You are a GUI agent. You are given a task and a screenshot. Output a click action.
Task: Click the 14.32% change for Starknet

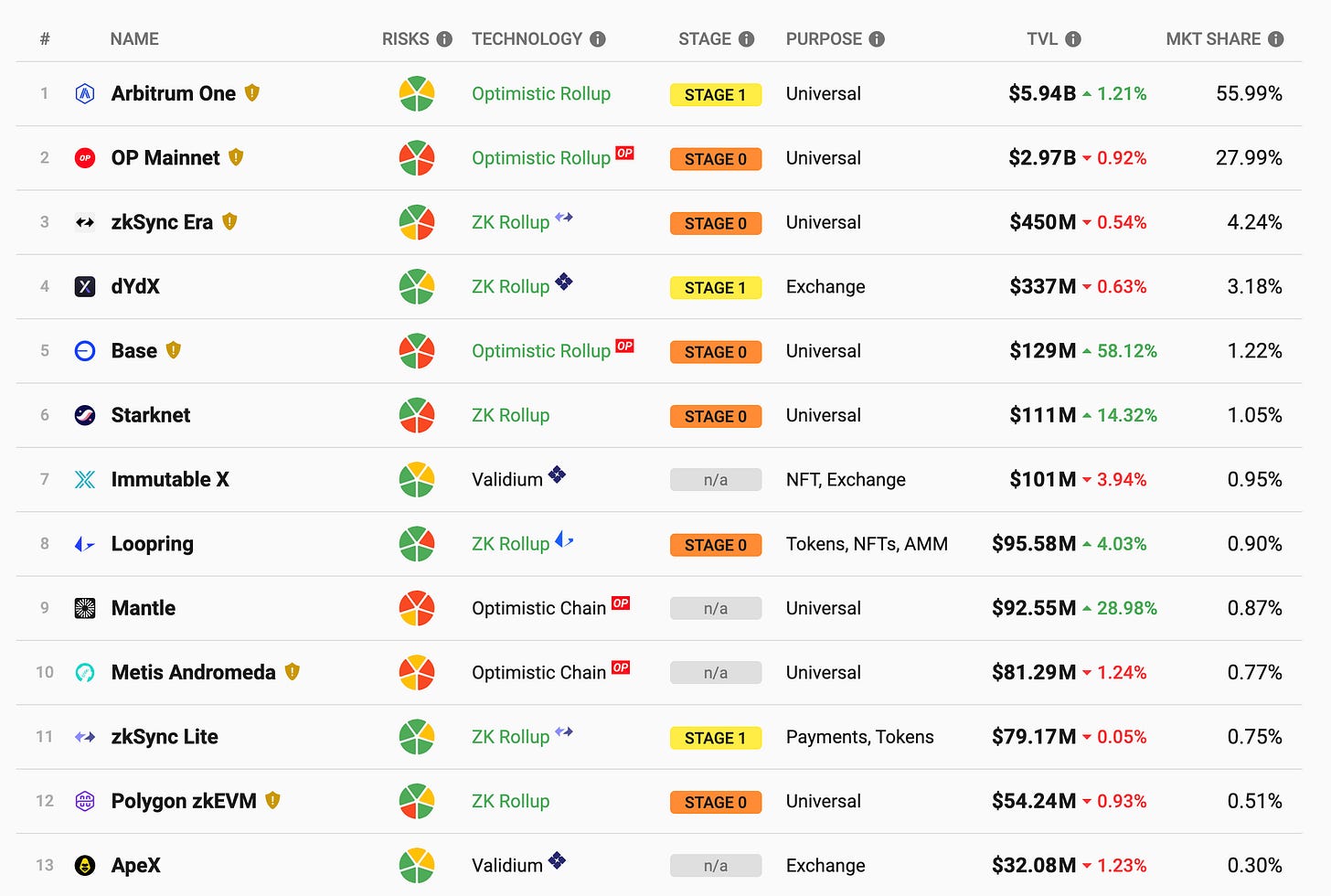1127,415
